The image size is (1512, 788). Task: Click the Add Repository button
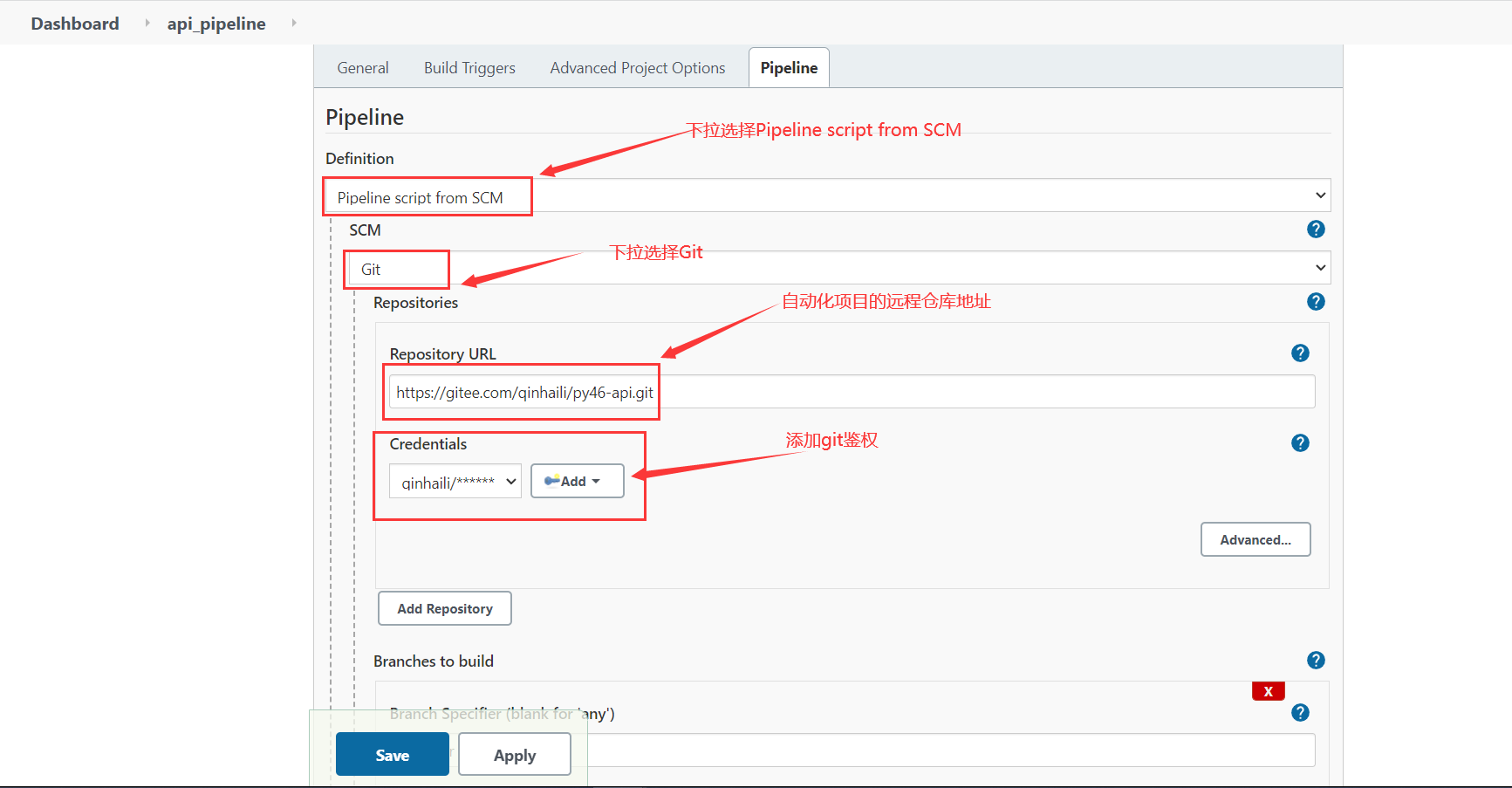coord(444,609)
